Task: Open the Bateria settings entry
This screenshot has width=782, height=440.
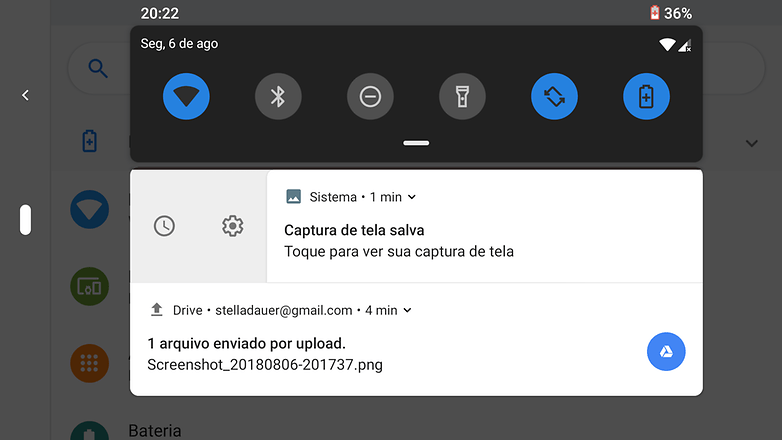Action: tap(155, 431)
